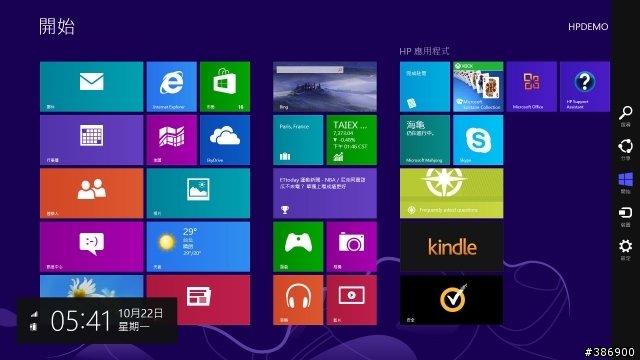Click the HPDEMO user account name
640x360 pixels.
point(588,27)
